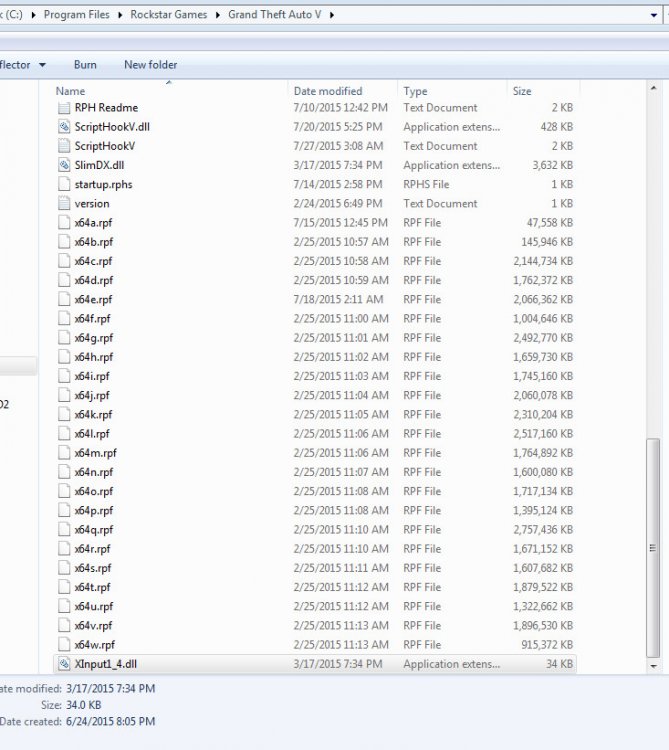The width and height of the screenshot is (669, 750).
Task: Open the address bar history dropdown arrow
Action: [654, 15]
